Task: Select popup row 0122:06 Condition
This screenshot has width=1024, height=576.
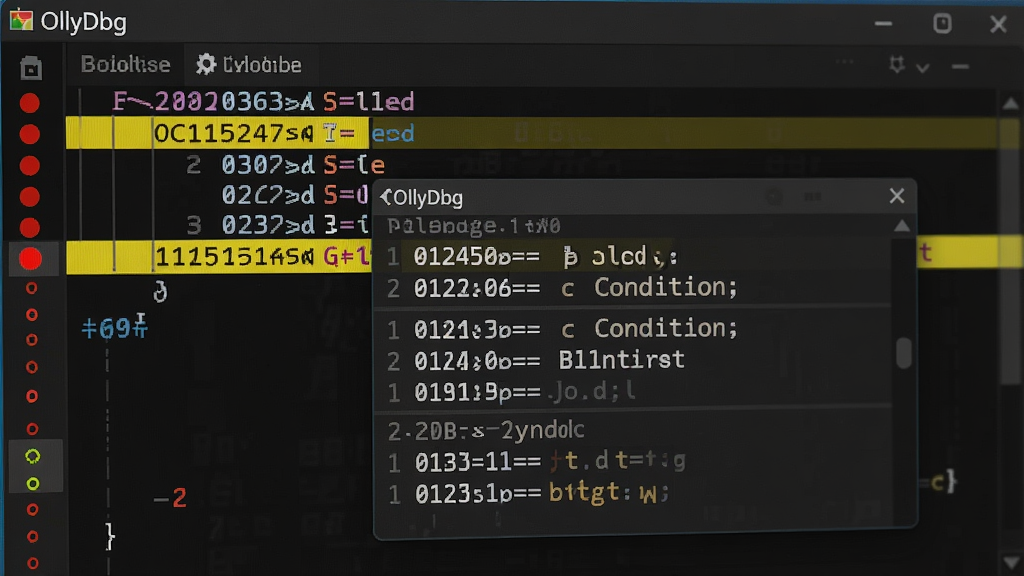Action: coord(632,287)
